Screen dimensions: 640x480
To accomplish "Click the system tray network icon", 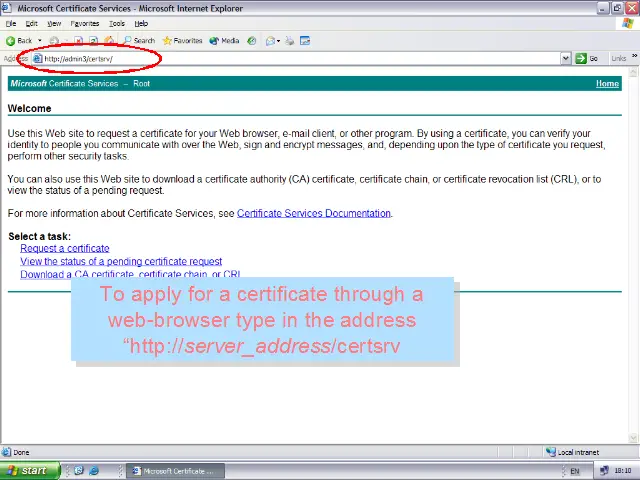I will pyautogui.click(x=604, y=471).
